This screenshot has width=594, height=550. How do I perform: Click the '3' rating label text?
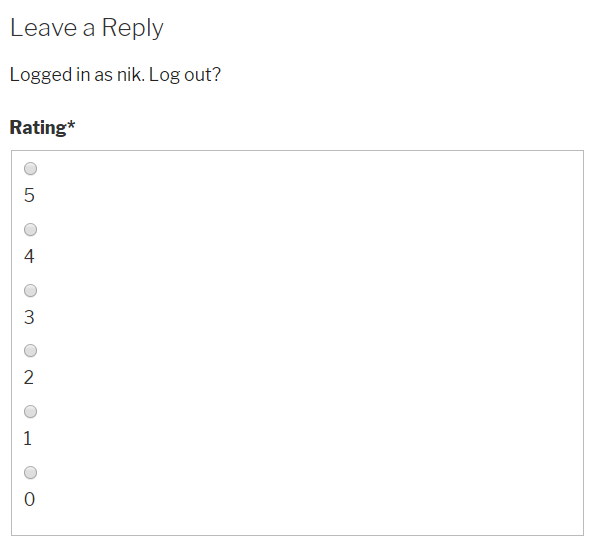point(29,317)
